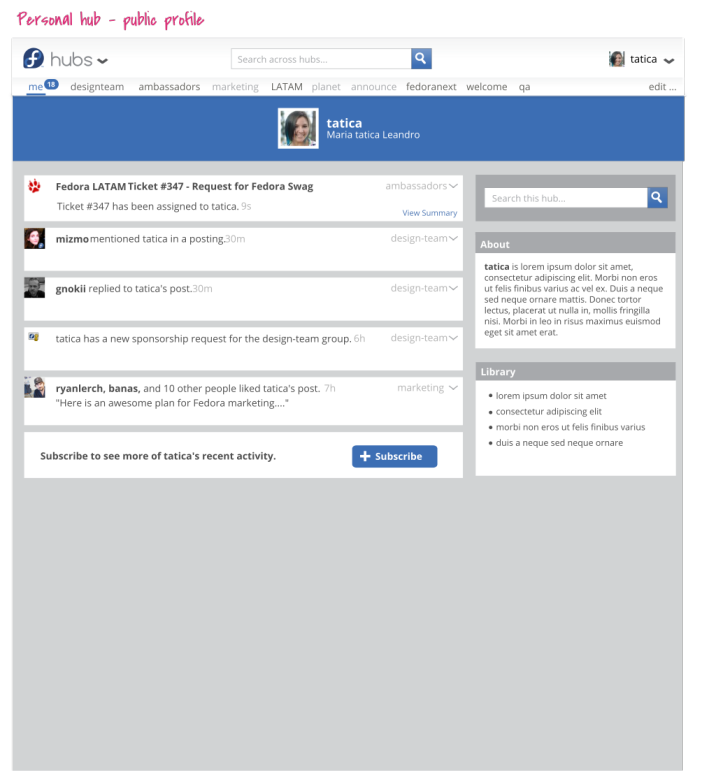702x780 pixels.
Task: Click 'Ticket #347 has been assigned' text
Action: click(148, 206)
